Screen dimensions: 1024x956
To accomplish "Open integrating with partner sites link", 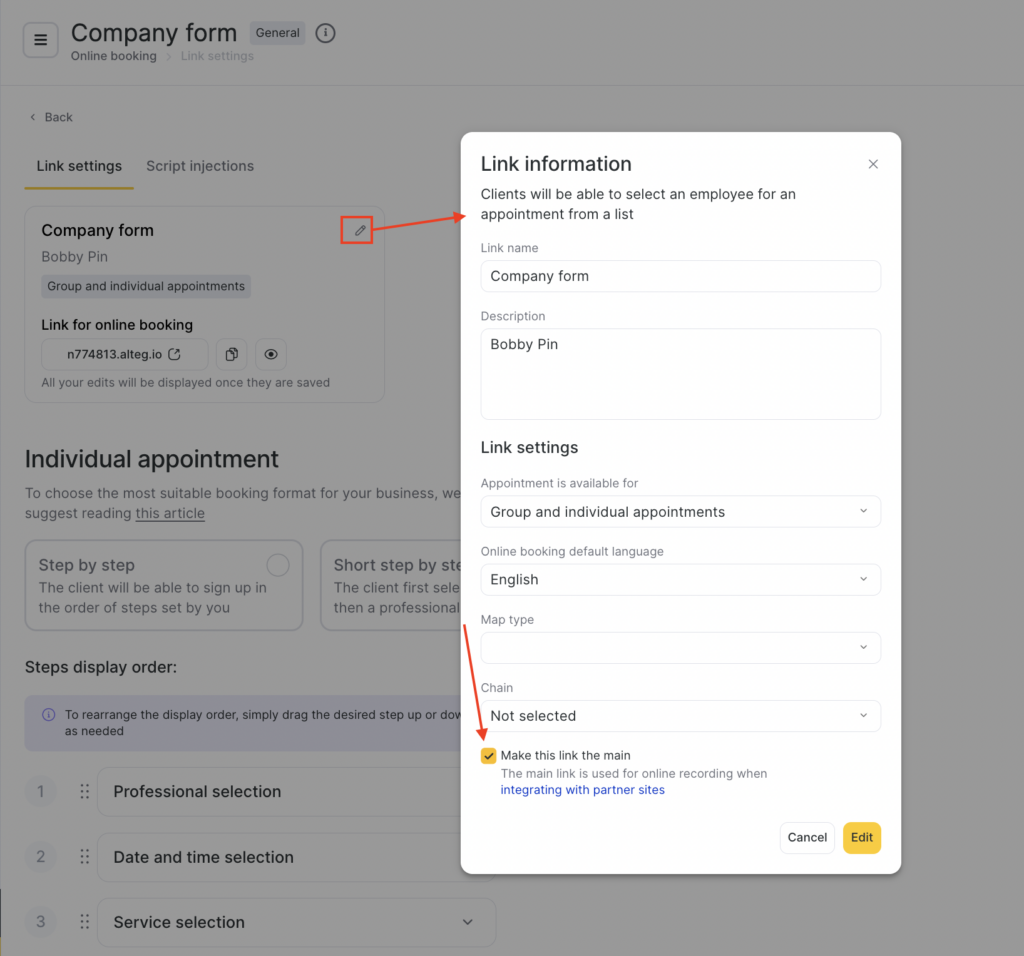I will tap(582, 790).
